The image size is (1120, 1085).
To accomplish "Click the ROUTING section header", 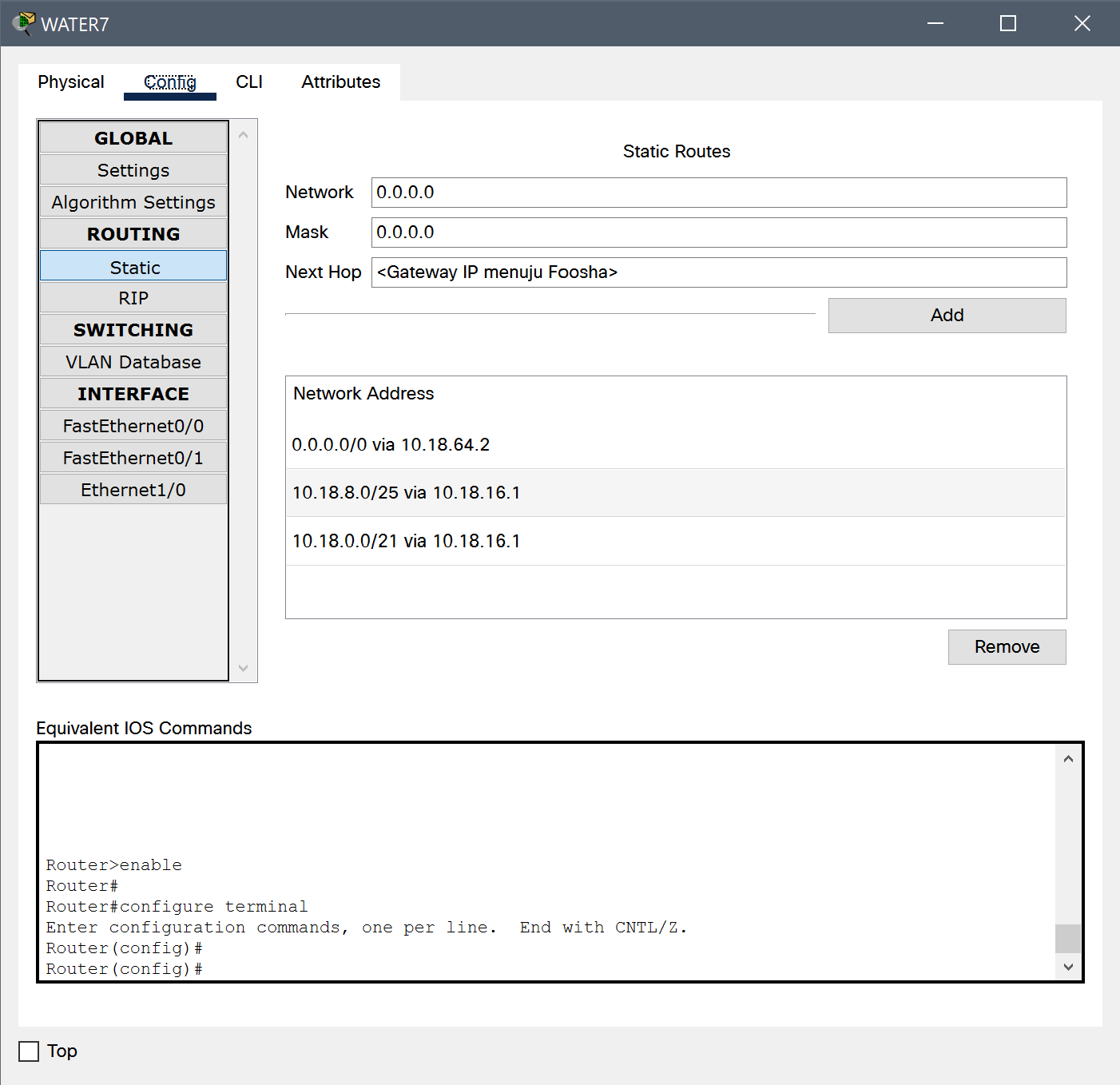I will (x=133, y=234).
